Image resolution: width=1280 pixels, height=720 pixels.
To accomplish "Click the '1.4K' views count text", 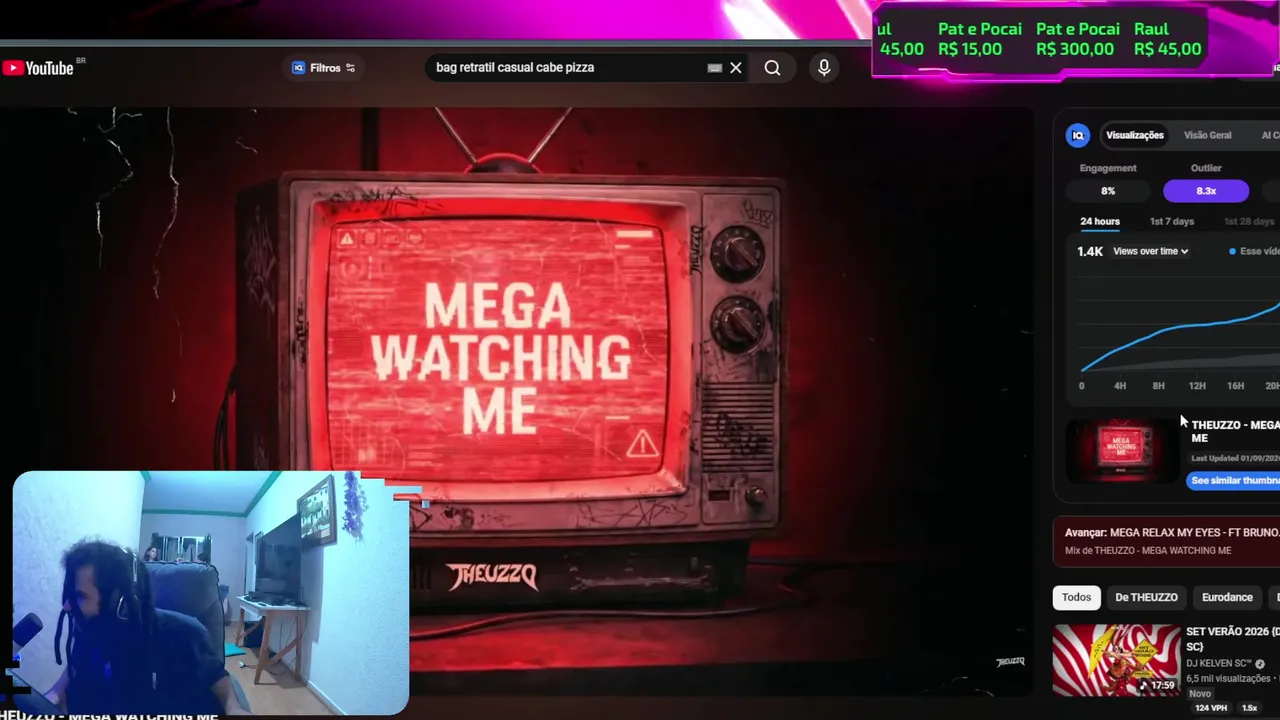I will (1090, 251).
